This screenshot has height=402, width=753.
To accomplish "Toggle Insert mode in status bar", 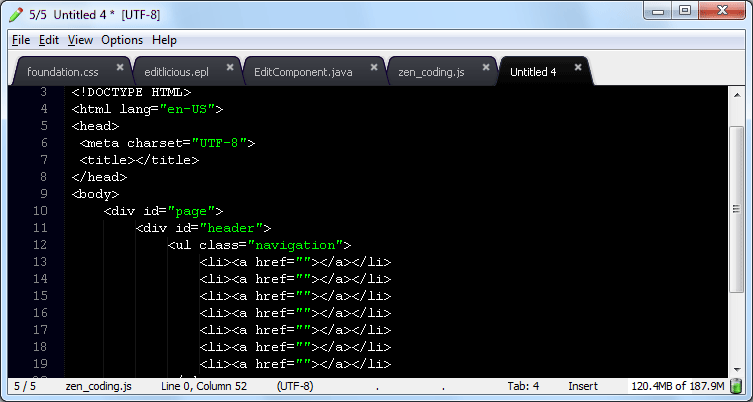I will [x=583, y=386].
